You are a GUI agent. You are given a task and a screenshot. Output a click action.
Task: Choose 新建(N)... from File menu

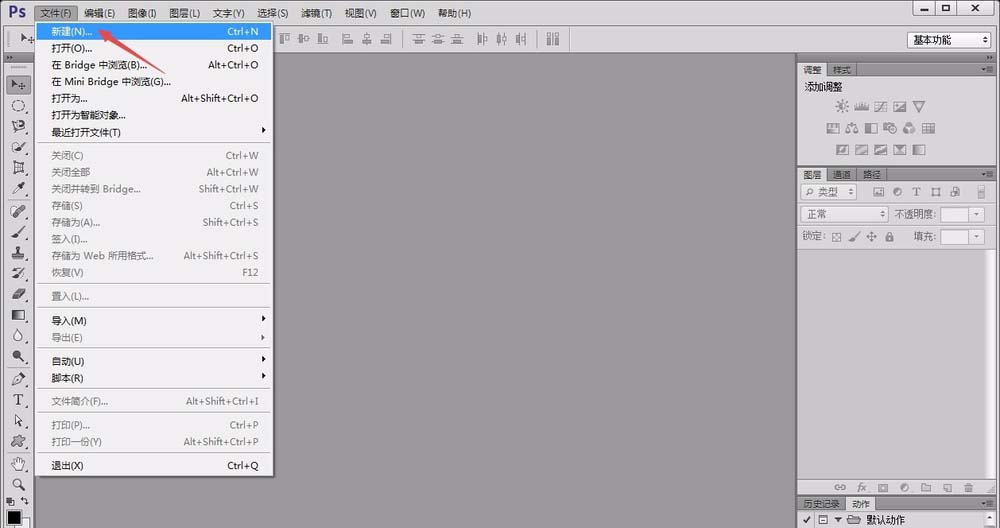(x=155, y=31)
